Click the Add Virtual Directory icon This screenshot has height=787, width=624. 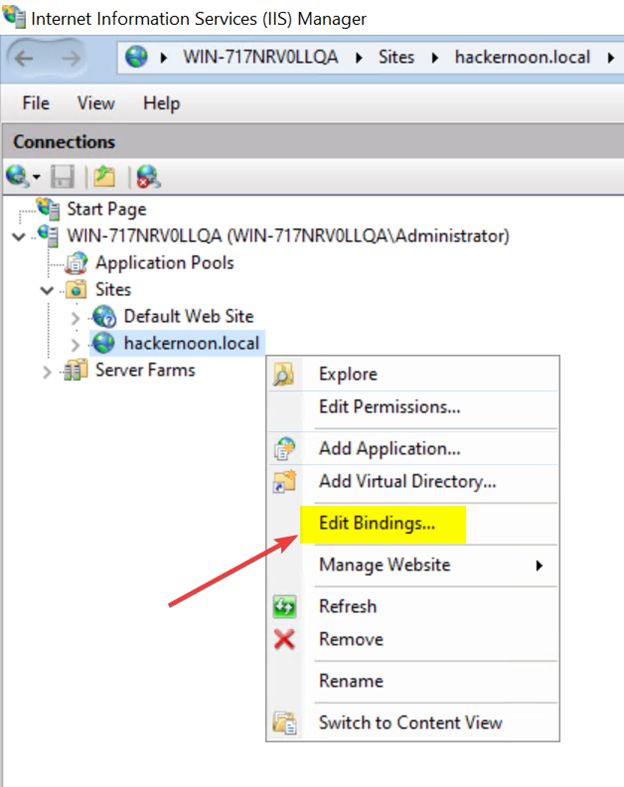(284, 481)
